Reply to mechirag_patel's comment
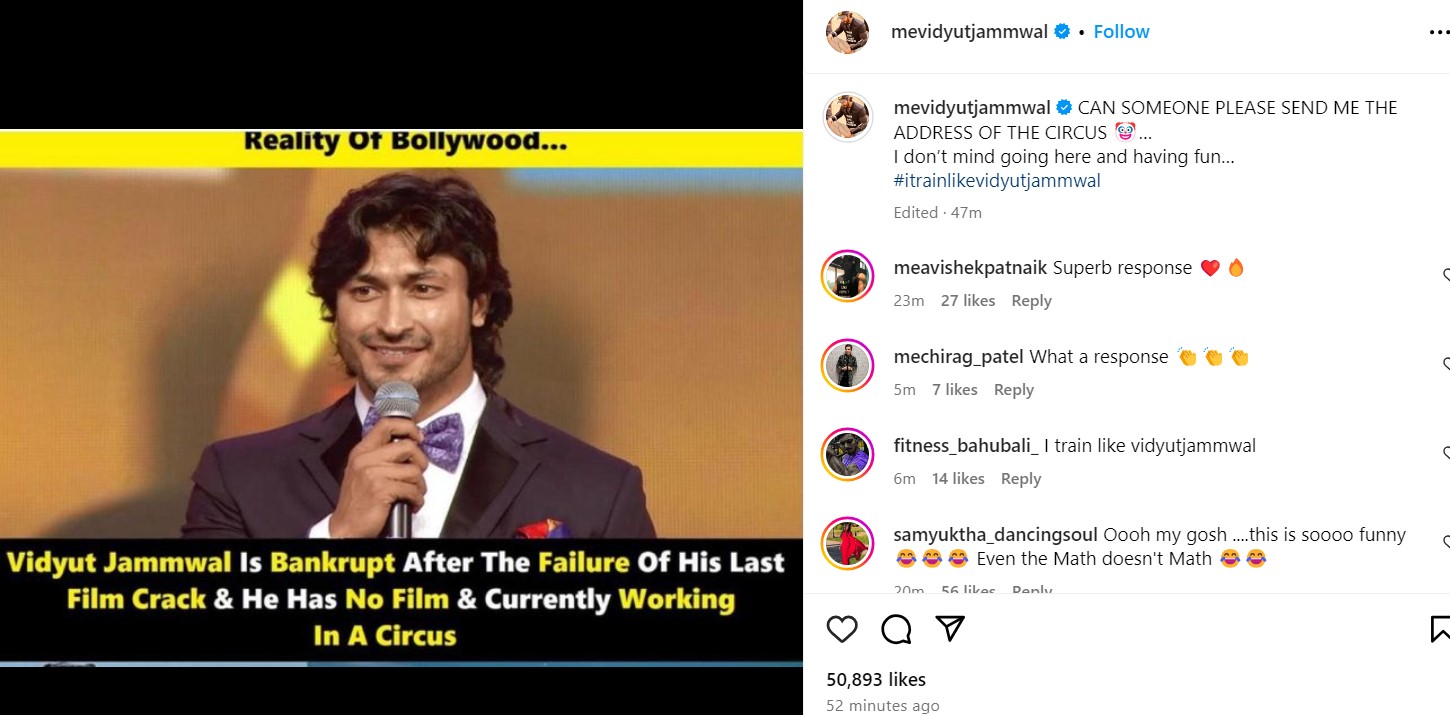The image size is (1450, 715). click(1013, 390)
